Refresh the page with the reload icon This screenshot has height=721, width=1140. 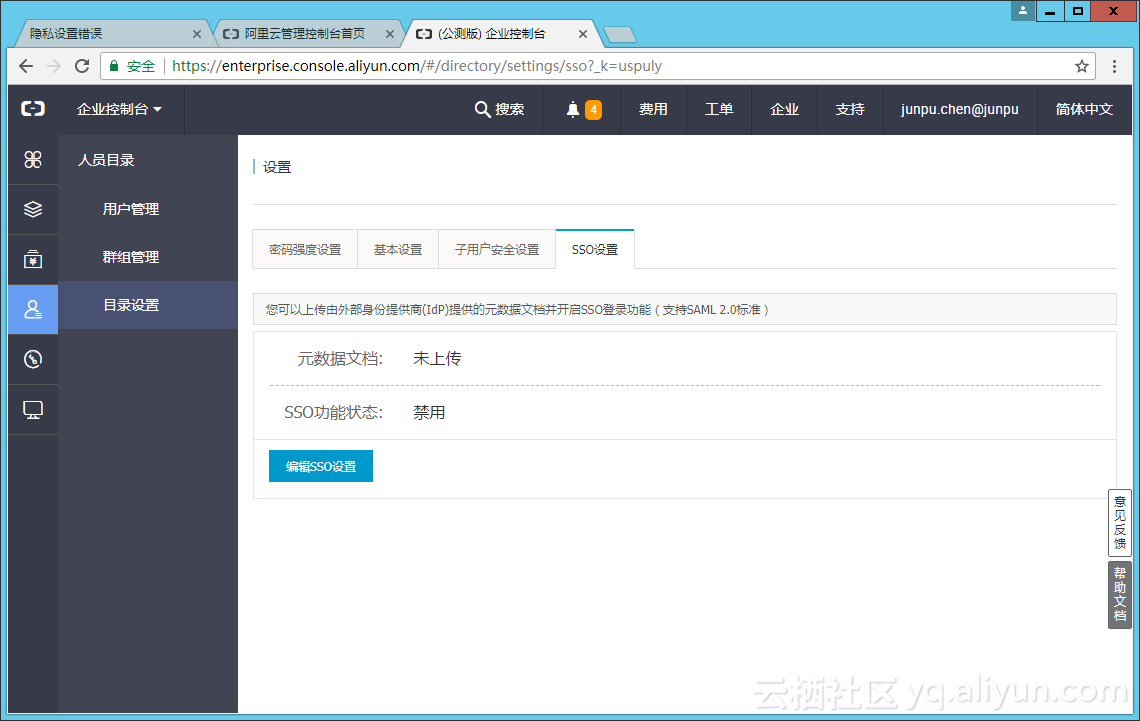pyautogui.click(x=83, y=66)
